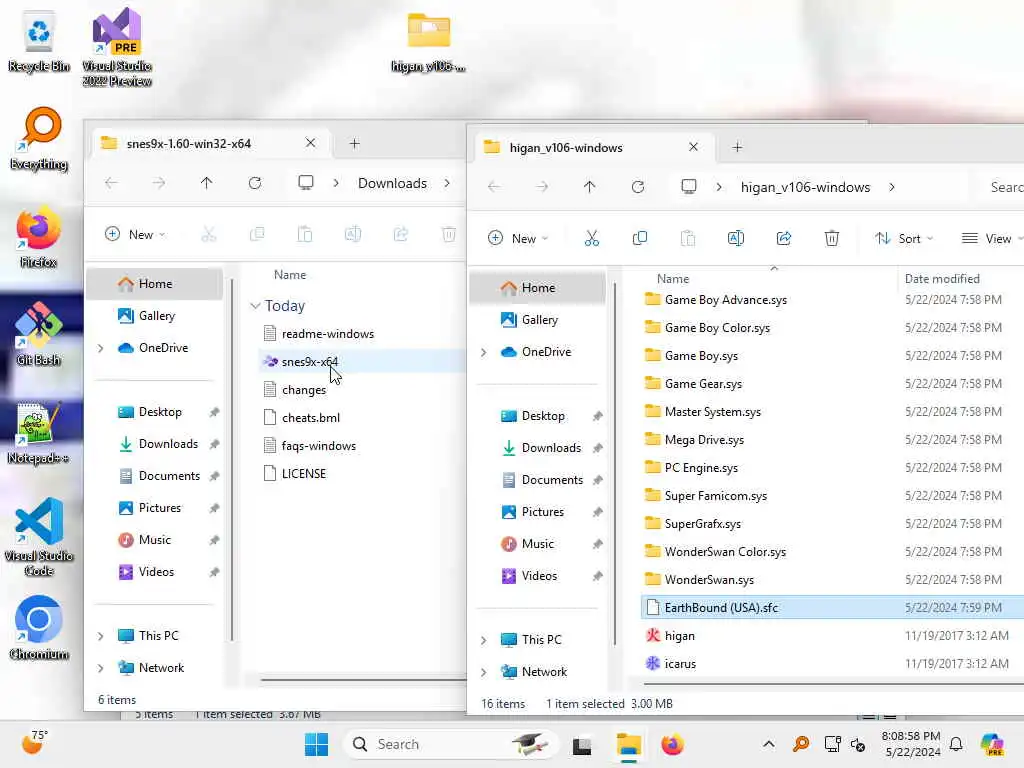Collapse the Today group in snes9x window
1024x768 pixels.
[x=255, y=306]
